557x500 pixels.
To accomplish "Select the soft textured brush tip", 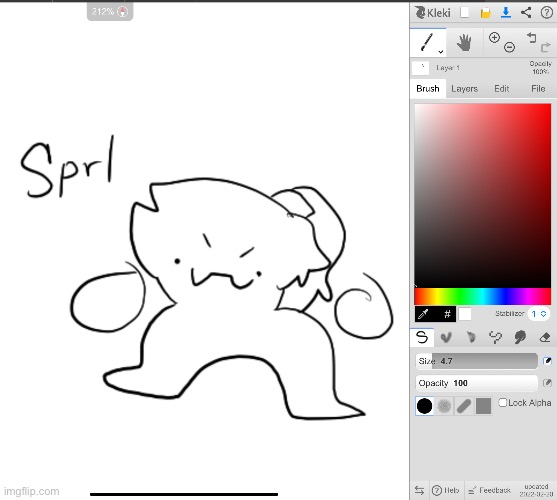I will coord(444,406).
